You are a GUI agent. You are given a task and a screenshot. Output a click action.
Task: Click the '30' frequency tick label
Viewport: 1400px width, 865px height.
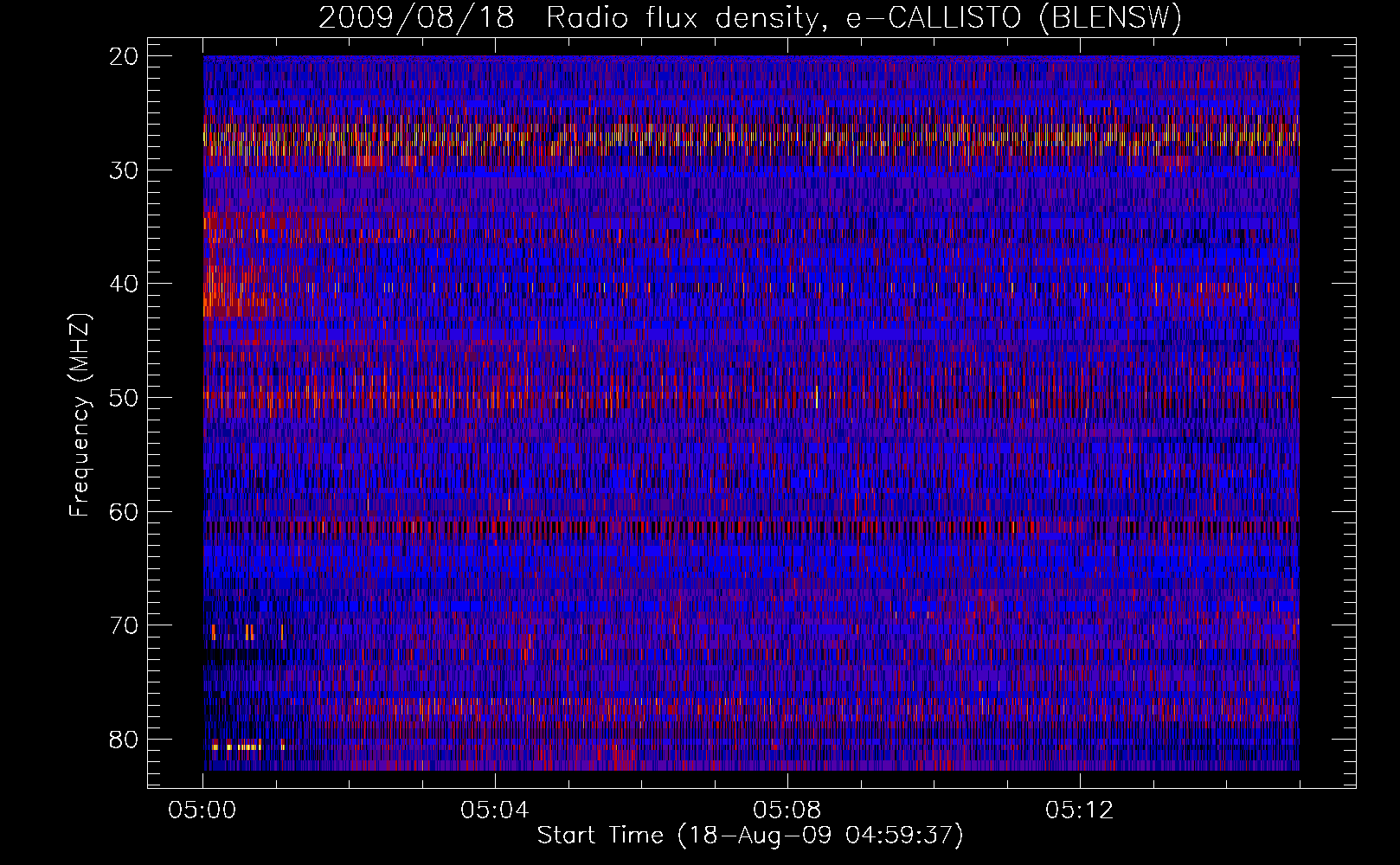(125, 170)
